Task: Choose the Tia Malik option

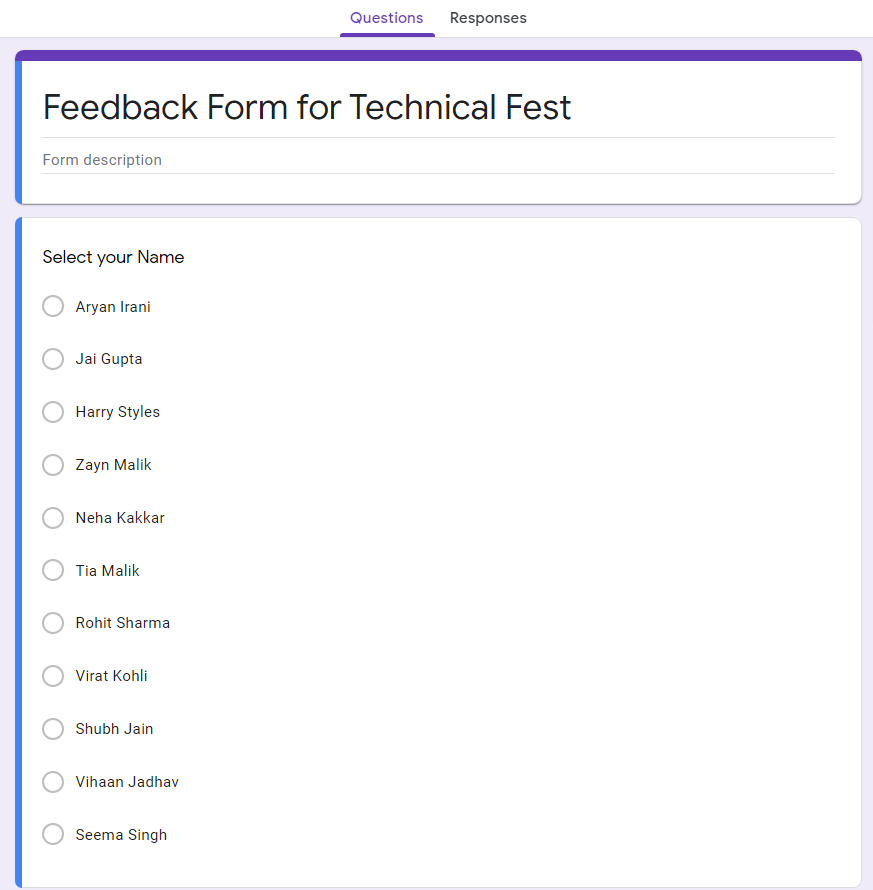Action: [x=53, y=570]
